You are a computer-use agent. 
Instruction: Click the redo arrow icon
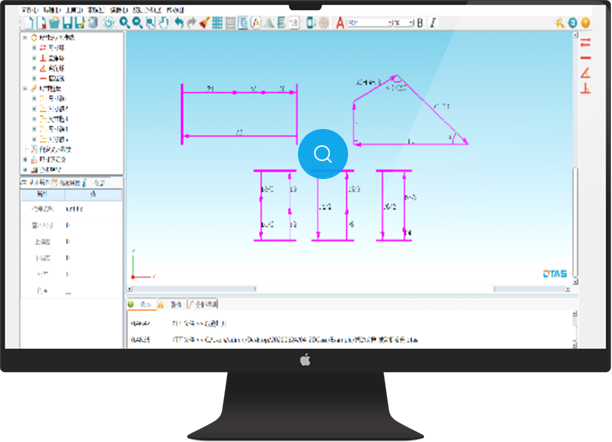tap(191, 22)
